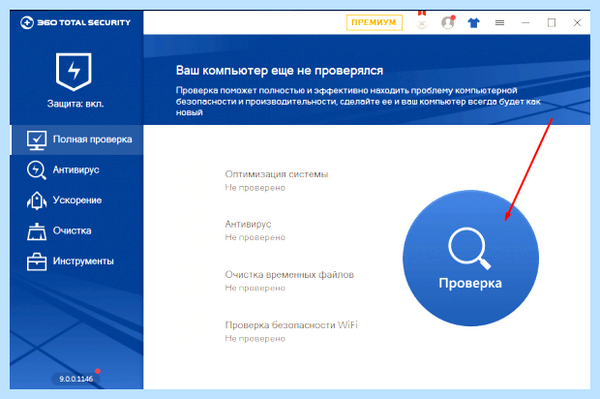Click the 360 Total Security logo
The image size is (600, 399).
pos(75,23)
